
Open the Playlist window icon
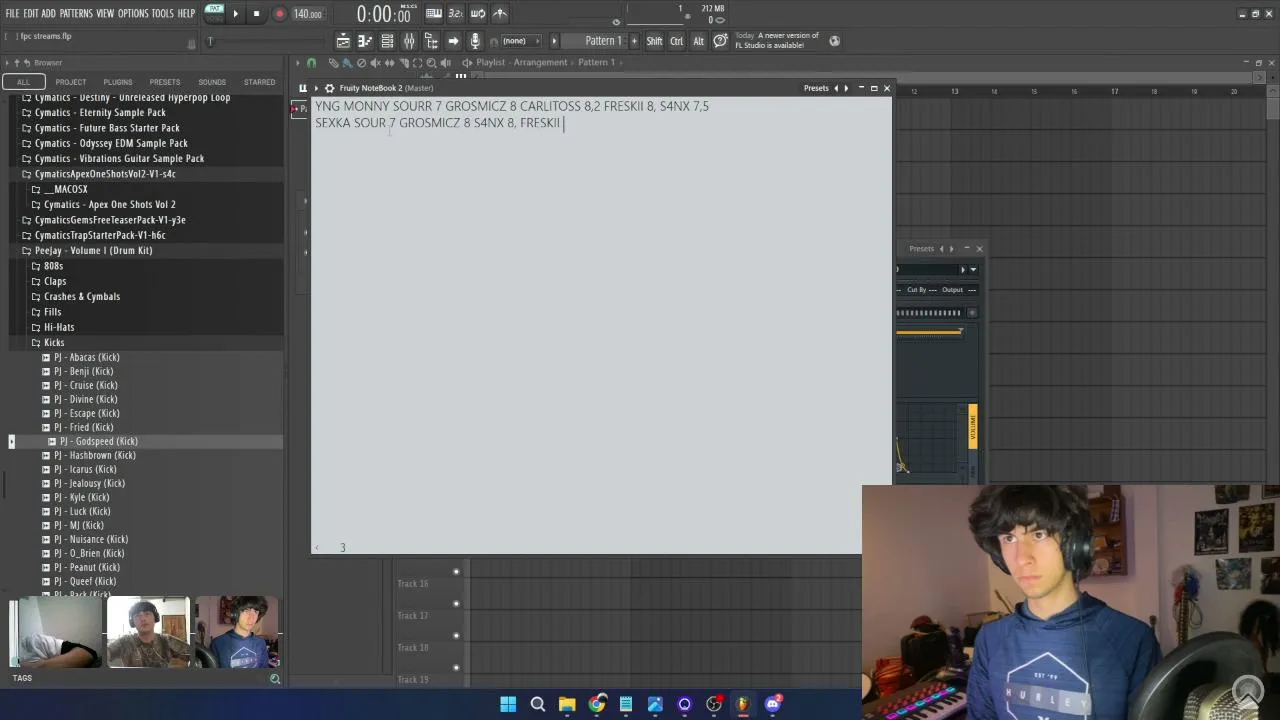[x=343, y=41]
